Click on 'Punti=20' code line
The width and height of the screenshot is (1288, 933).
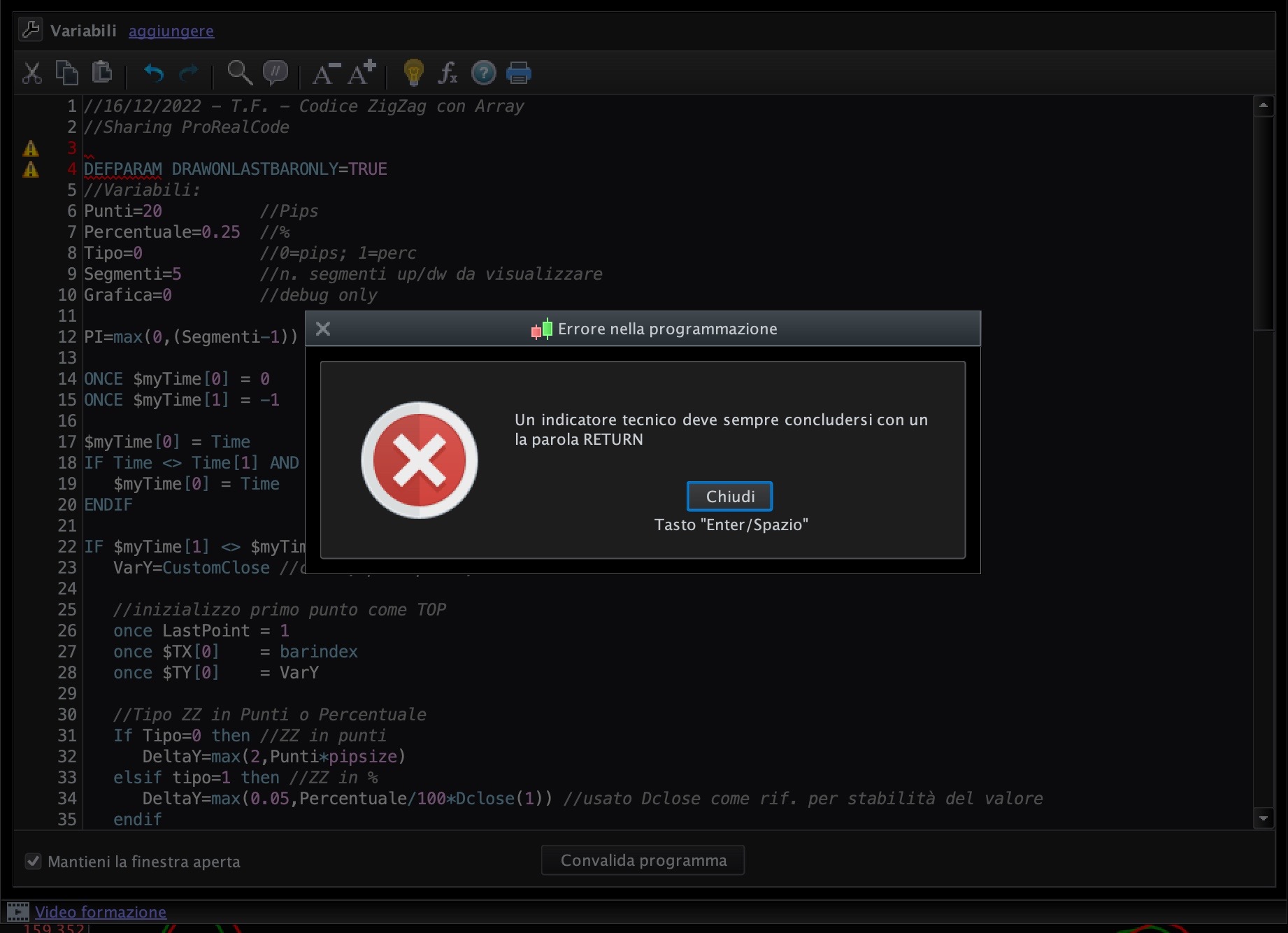click(x=123, y=211)
